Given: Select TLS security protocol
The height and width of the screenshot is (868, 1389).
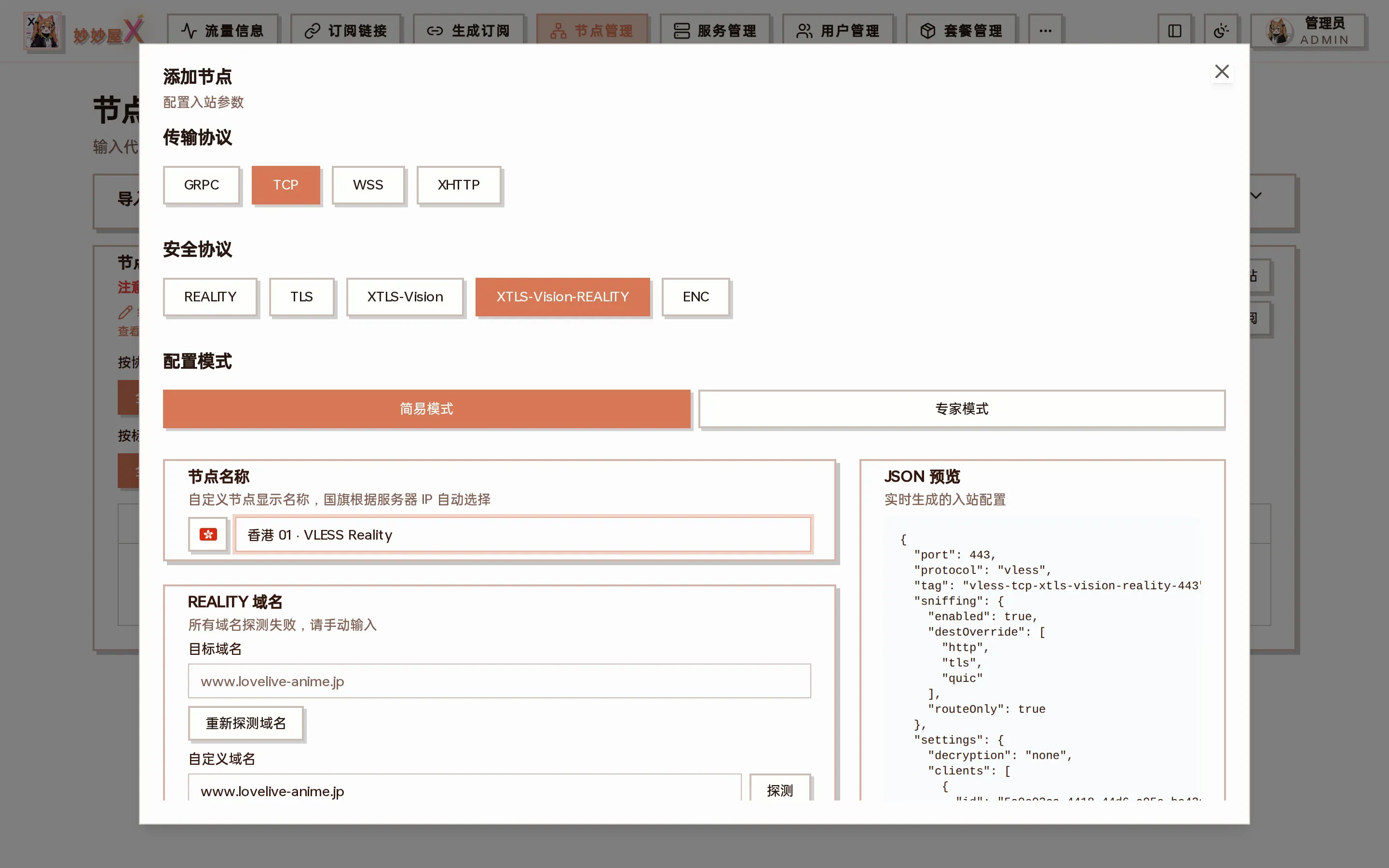Looking at the screenshot, I should coord(301,297).
